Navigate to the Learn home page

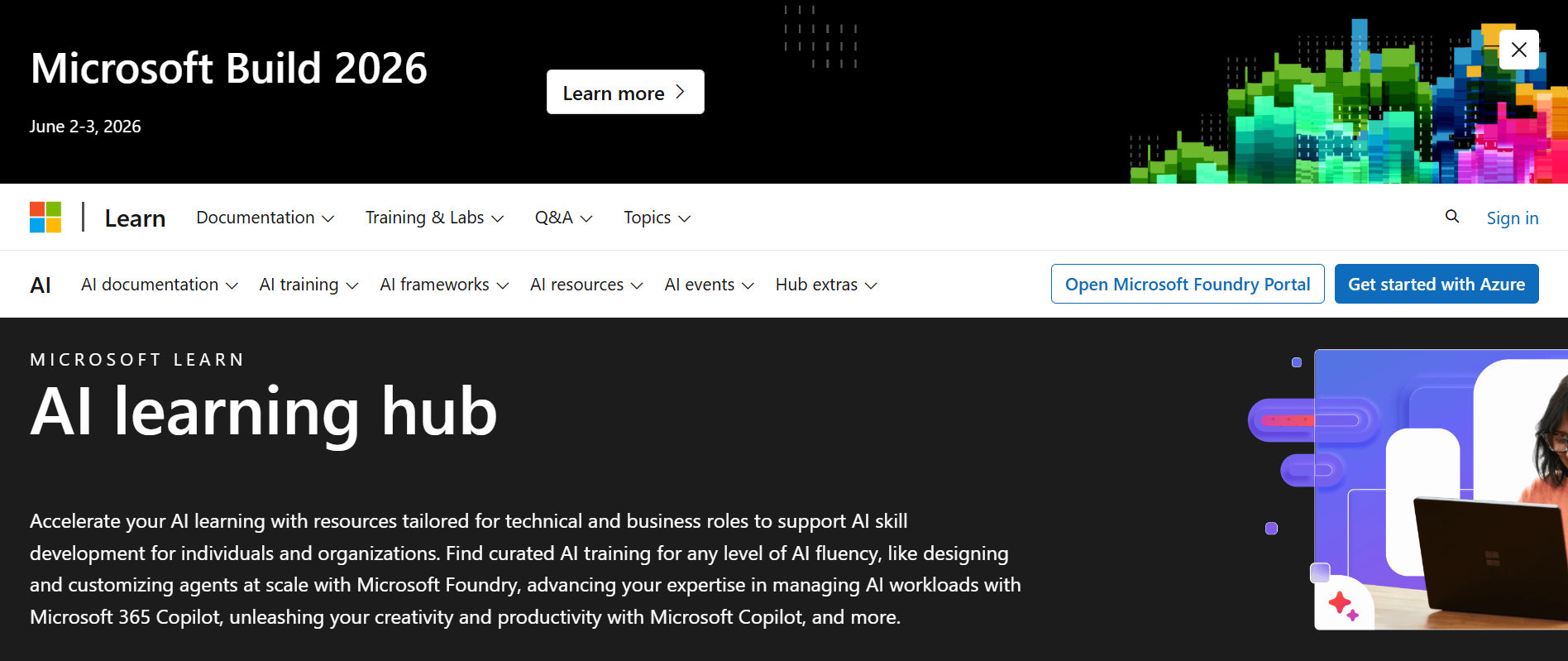(135, 217)
